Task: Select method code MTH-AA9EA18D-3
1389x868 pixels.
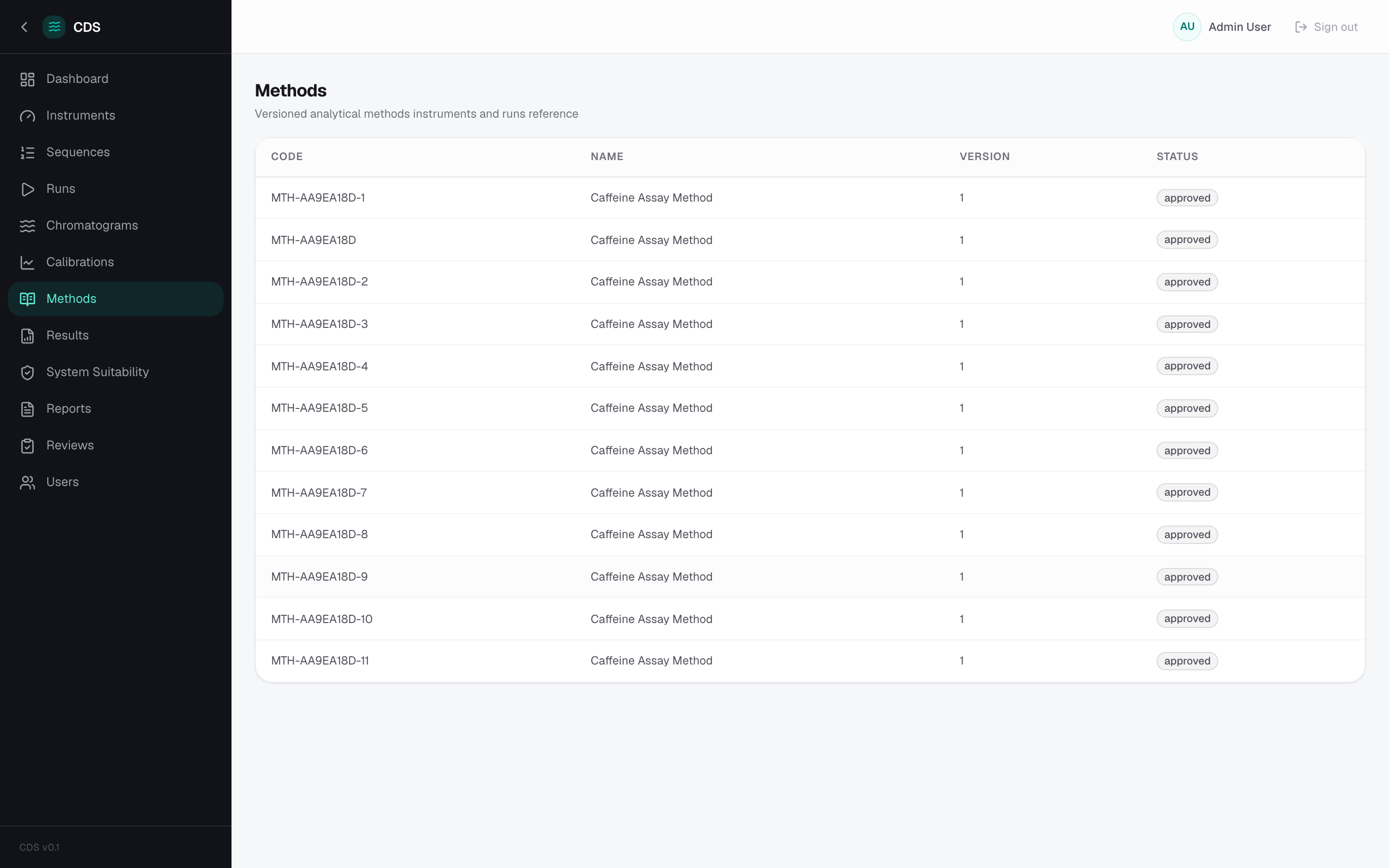Action: (319, 325)
